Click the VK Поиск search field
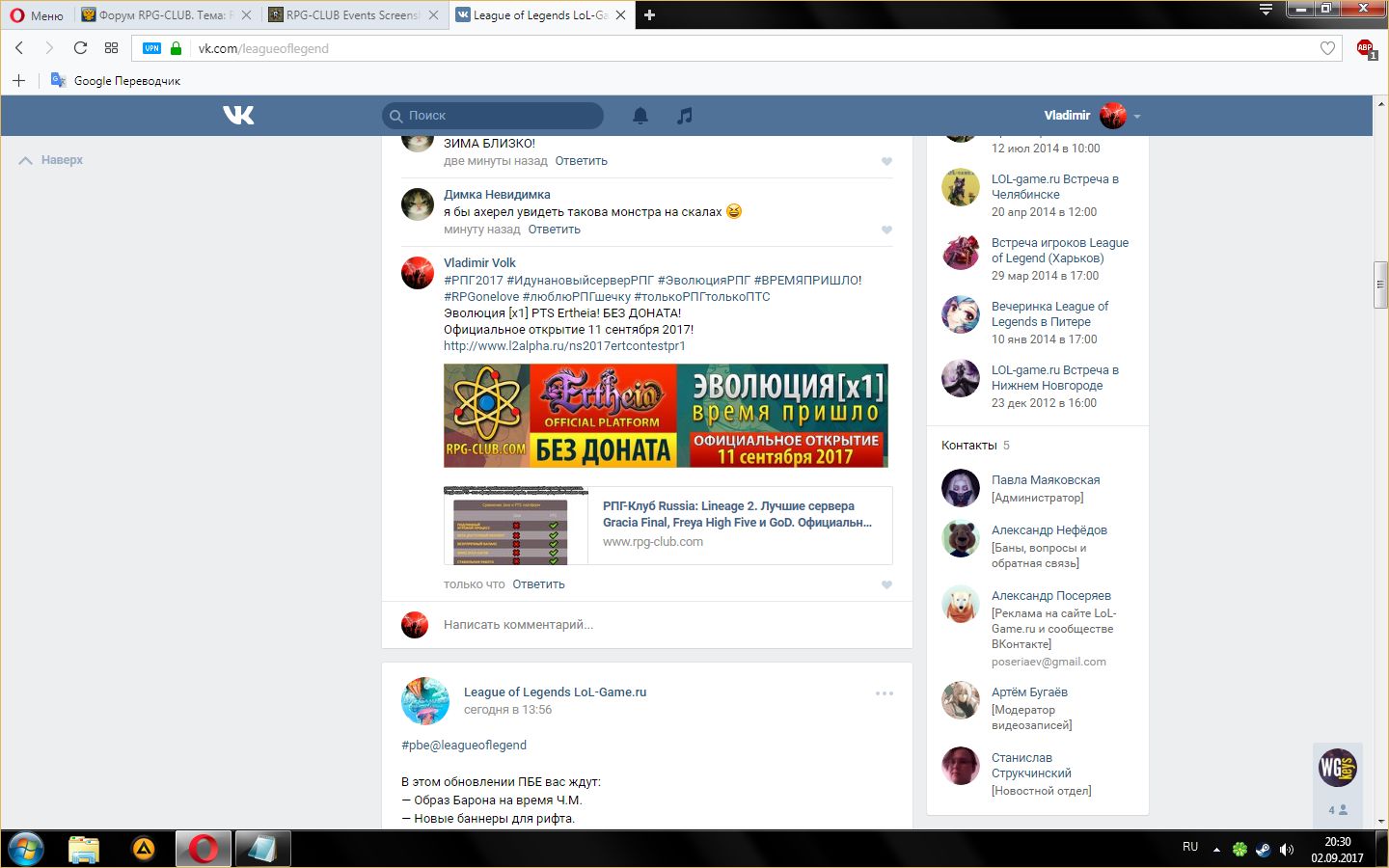This screenshot has height=868, width=1389. click(x=493, y=116)
